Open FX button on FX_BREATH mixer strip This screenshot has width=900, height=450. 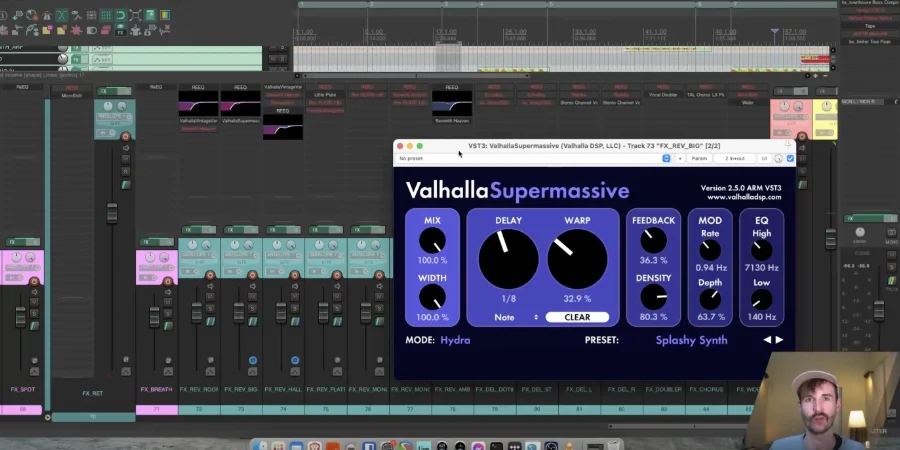coord(156,242)
